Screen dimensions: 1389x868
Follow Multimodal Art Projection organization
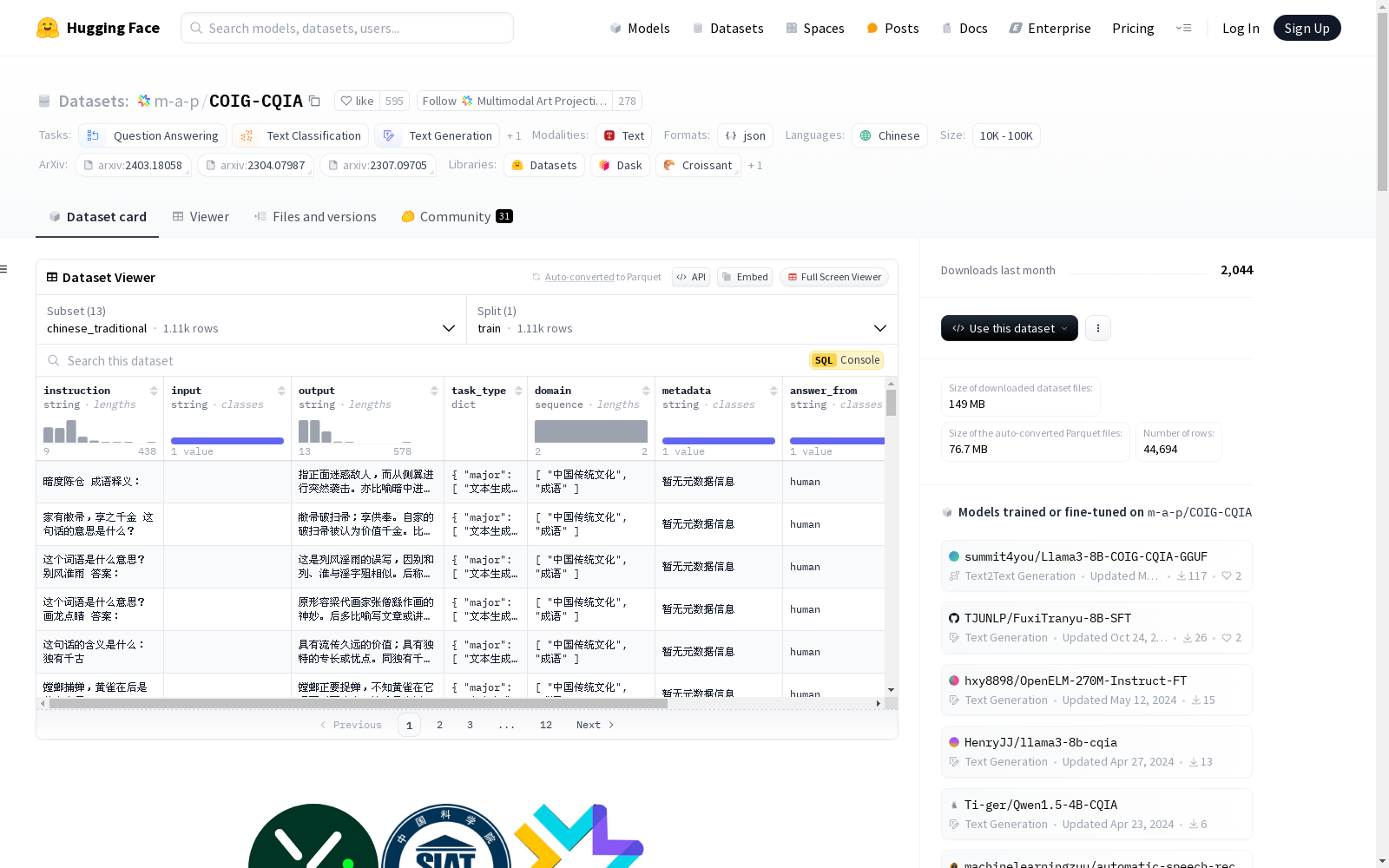point(514,101)
